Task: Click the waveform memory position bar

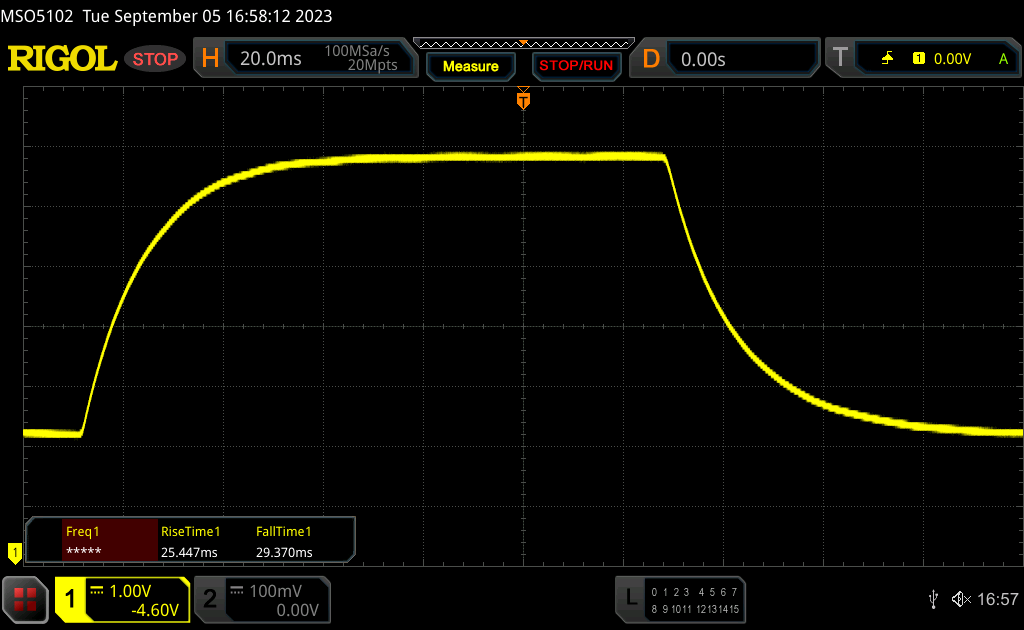Action: [523, 43]
